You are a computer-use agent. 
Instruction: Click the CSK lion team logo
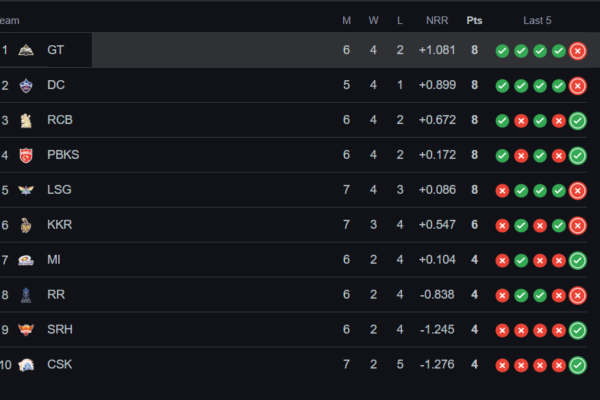(26, 365)
